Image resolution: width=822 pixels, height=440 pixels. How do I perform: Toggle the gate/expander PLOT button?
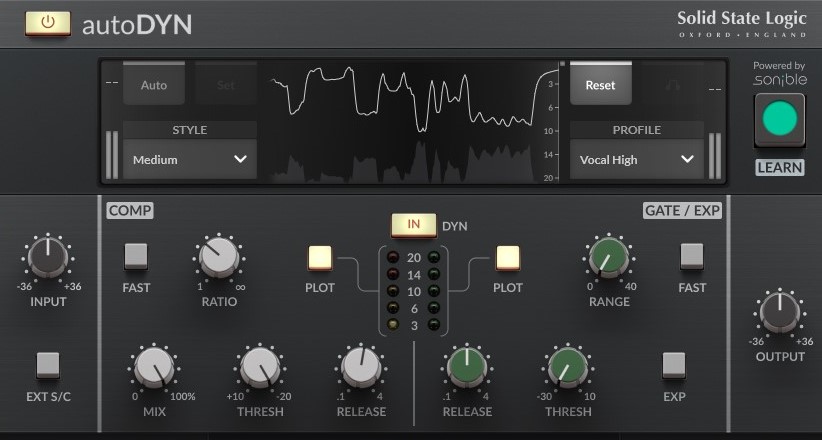[x=508, y=258]
